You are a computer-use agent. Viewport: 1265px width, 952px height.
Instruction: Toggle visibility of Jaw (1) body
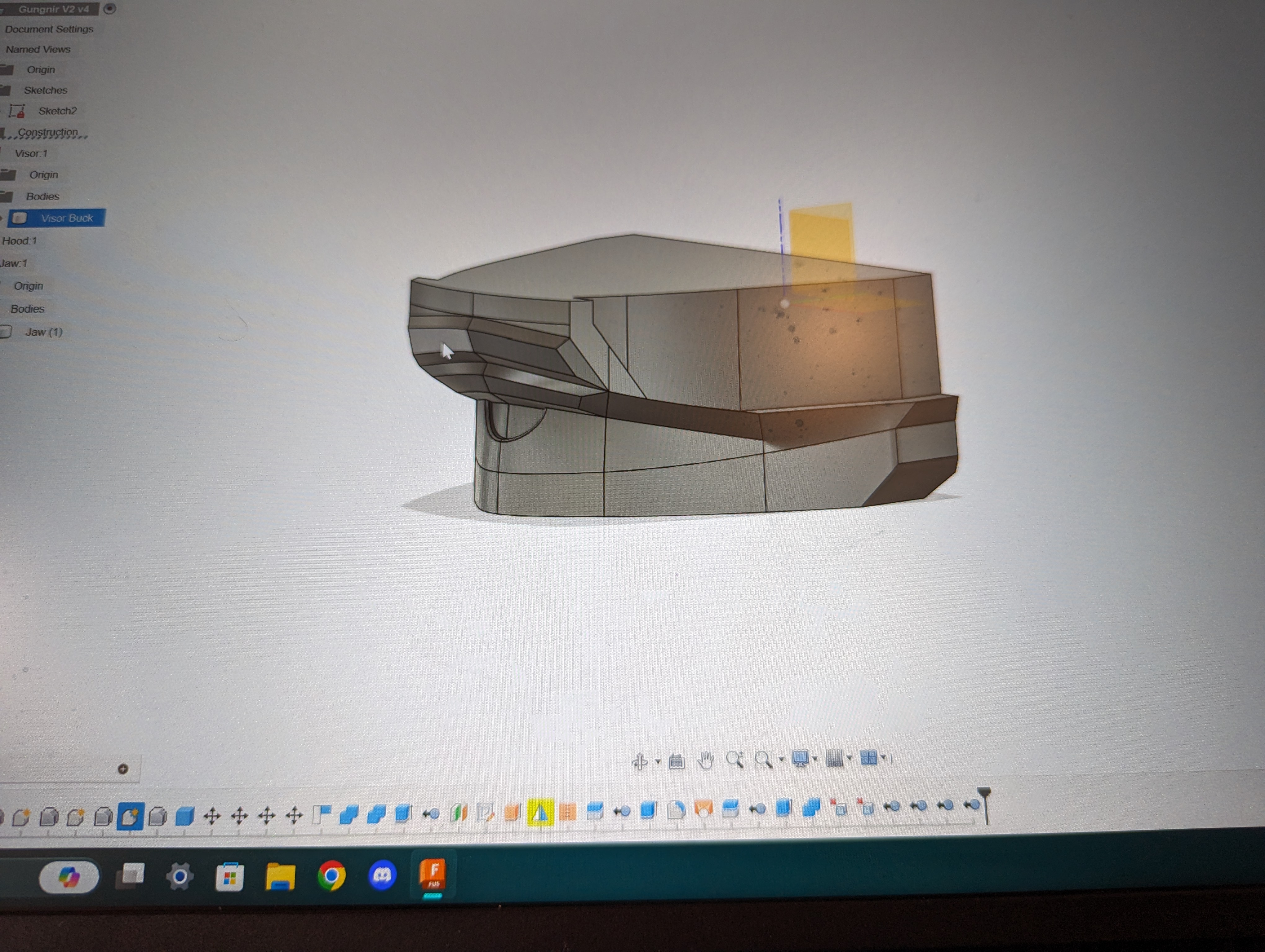click(6, 332)
